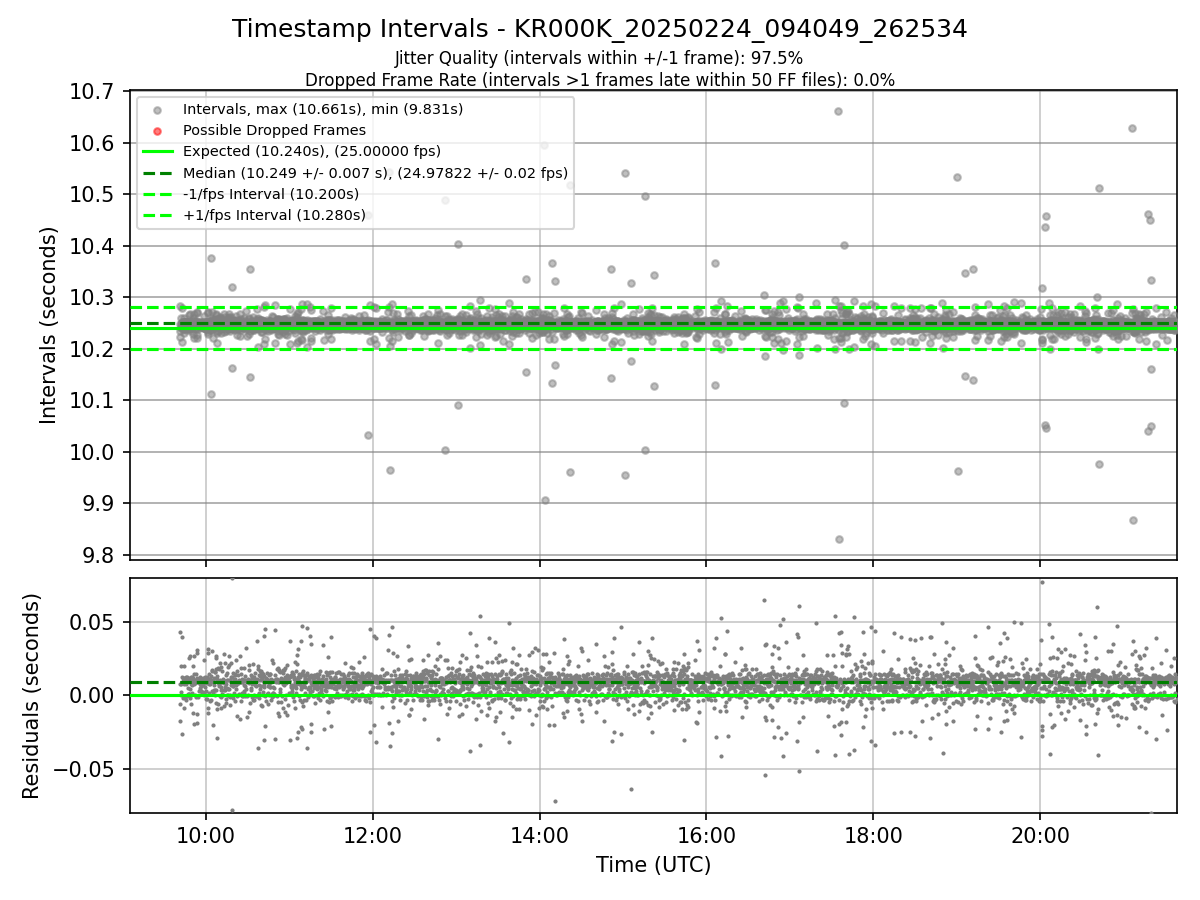Viewport: 1200px width, 900px height.
Task: Click legend entry 'Median (10.249 +/- 0.007 s)'
Action: [x=375, y=173]
